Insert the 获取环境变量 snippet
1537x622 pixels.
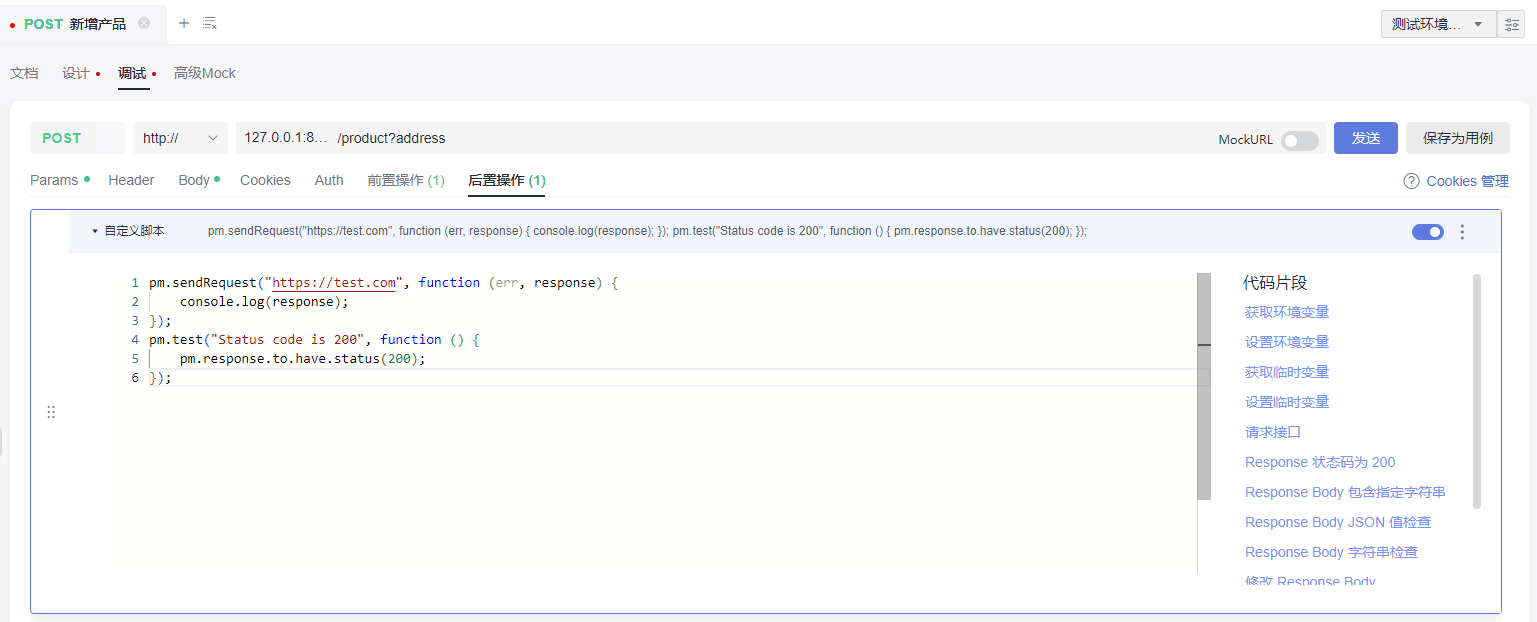[1286, 312]
